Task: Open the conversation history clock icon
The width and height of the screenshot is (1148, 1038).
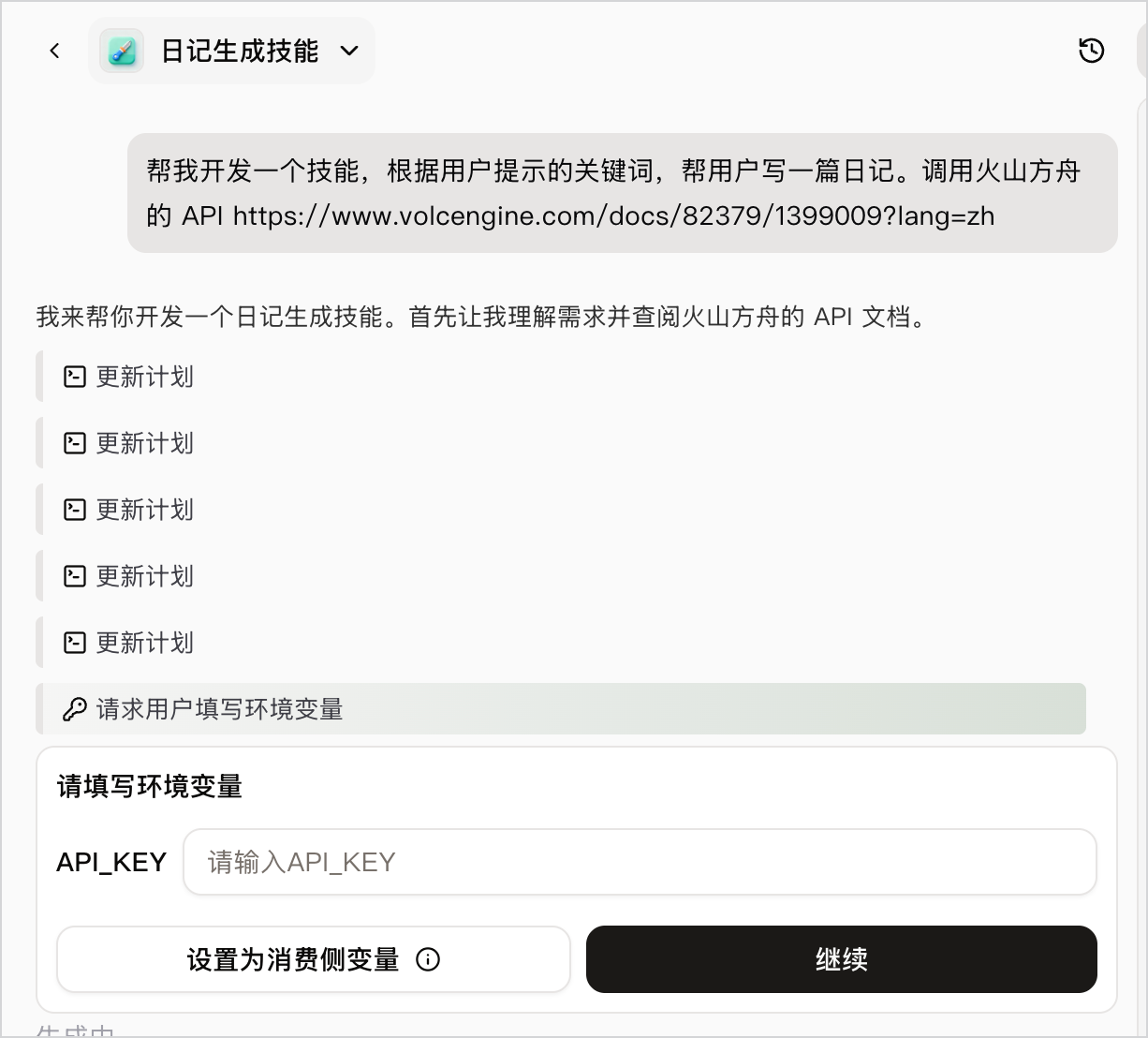Action: (x=1092, y=51)
